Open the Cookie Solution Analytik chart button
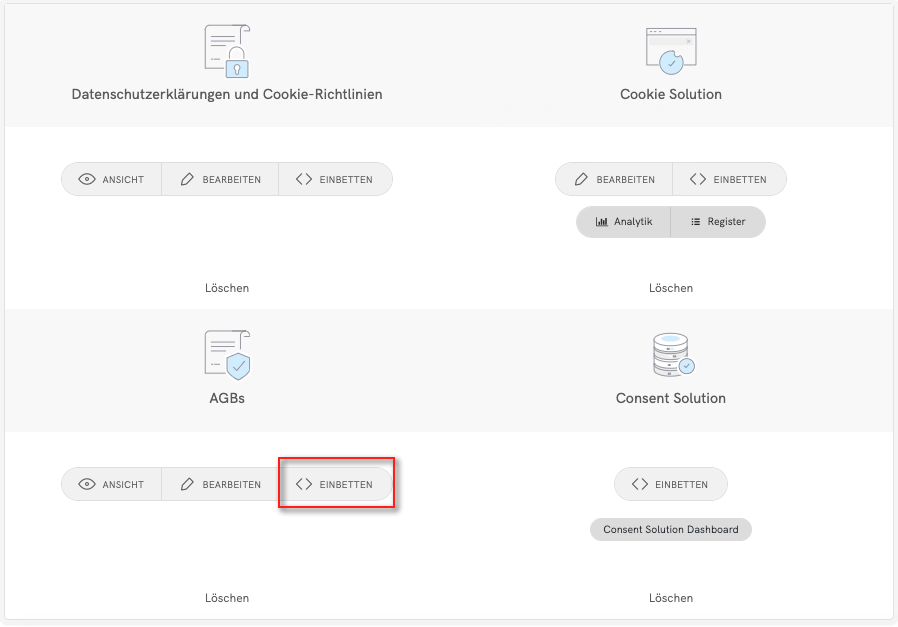The width and height of the screenshot is (898, 627). (623, 222)
